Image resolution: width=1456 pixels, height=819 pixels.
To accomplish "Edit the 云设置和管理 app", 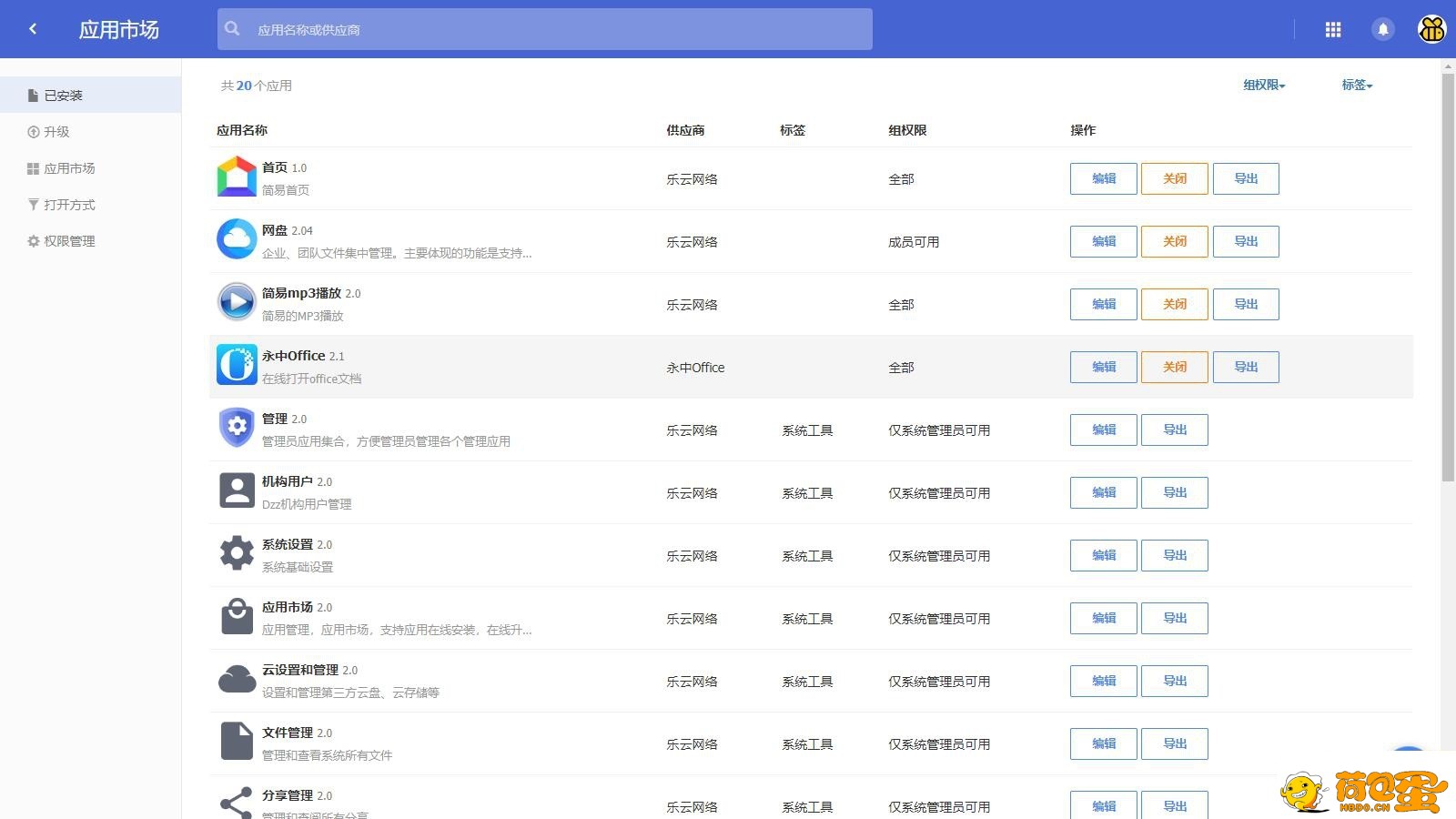I will click(1103, 681).
